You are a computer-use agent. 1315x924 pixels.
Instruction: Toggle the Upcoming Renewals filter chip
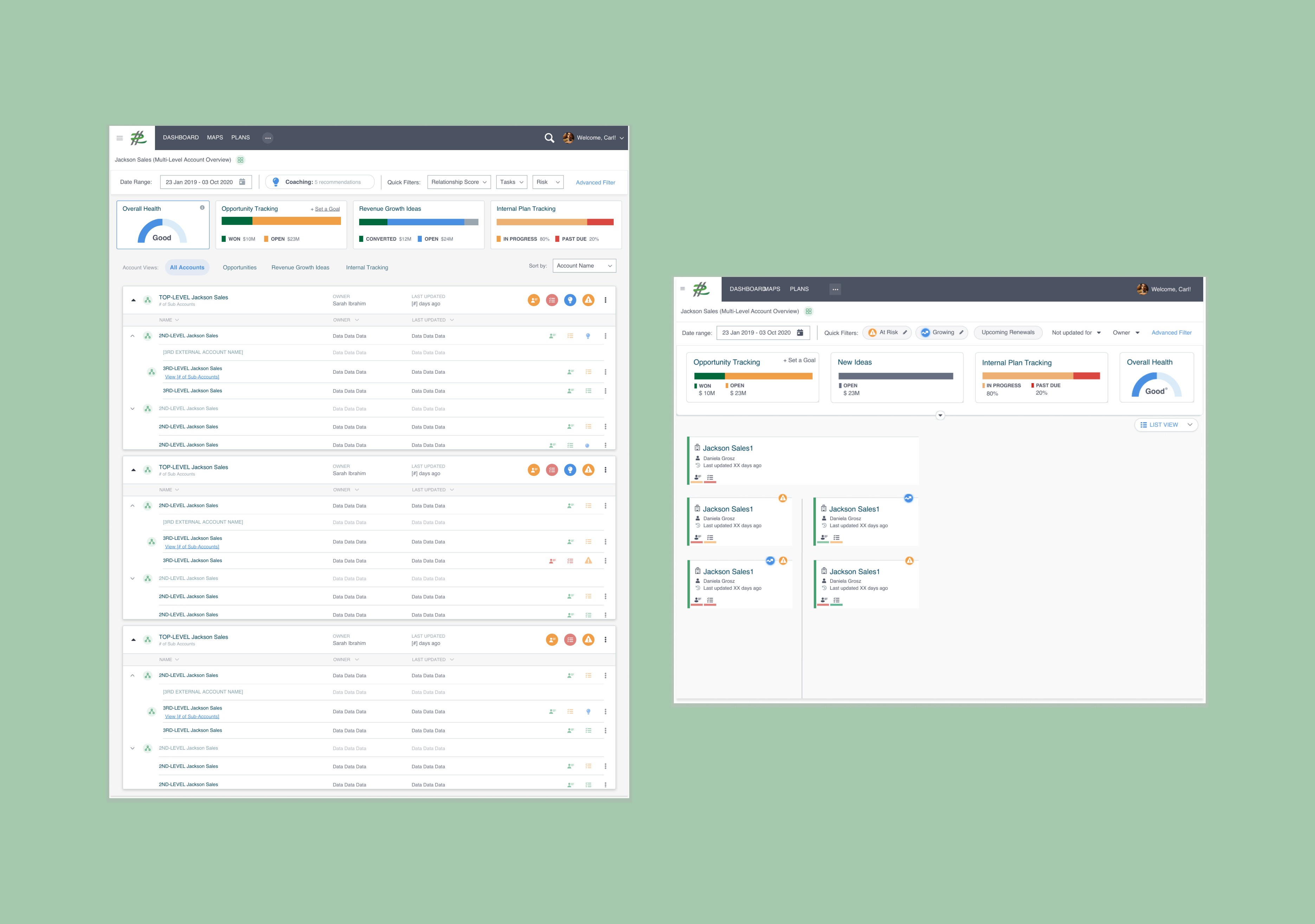pos(1007,332)
